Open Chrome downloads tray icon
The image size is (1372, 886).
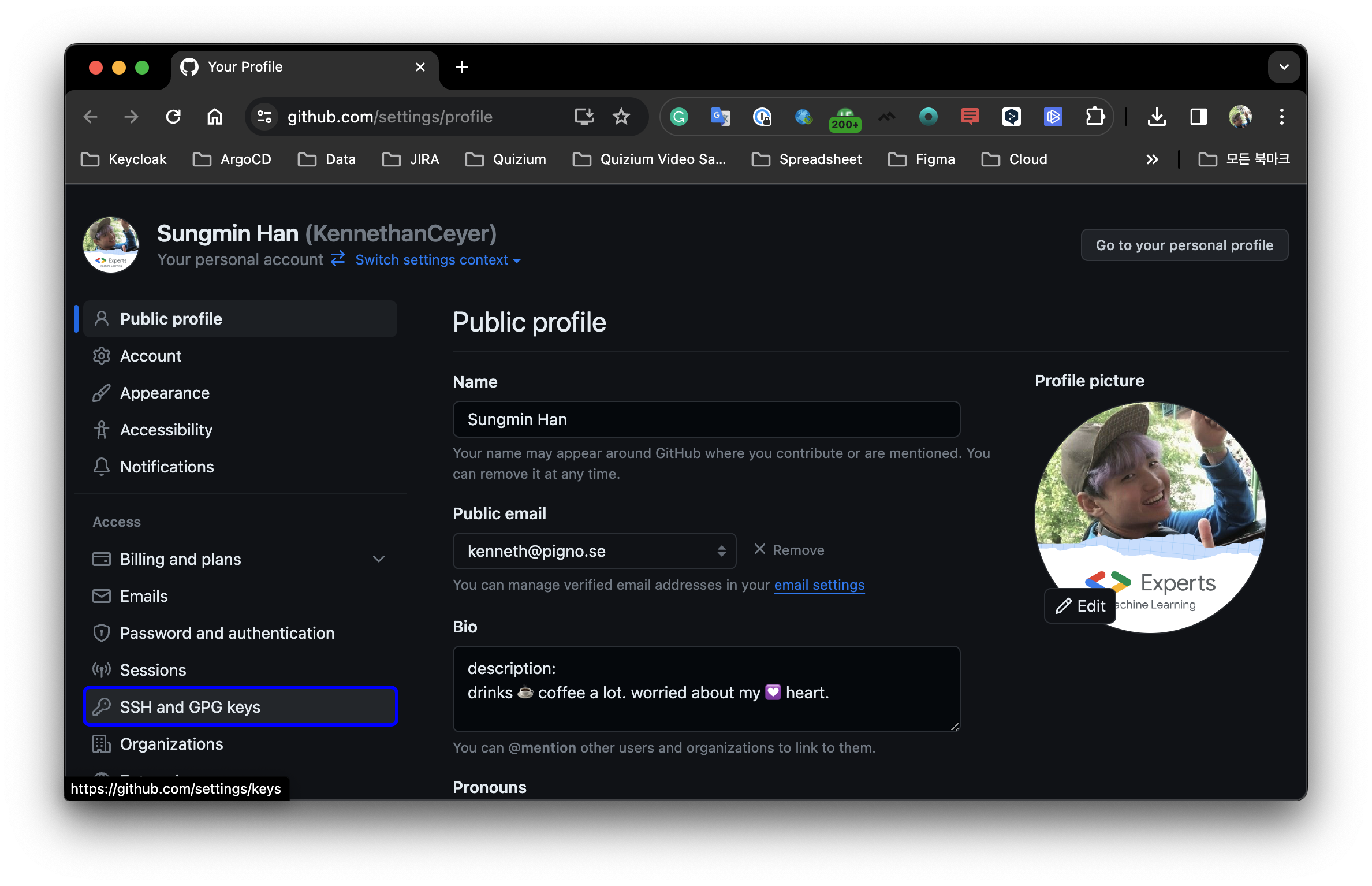1157,117
